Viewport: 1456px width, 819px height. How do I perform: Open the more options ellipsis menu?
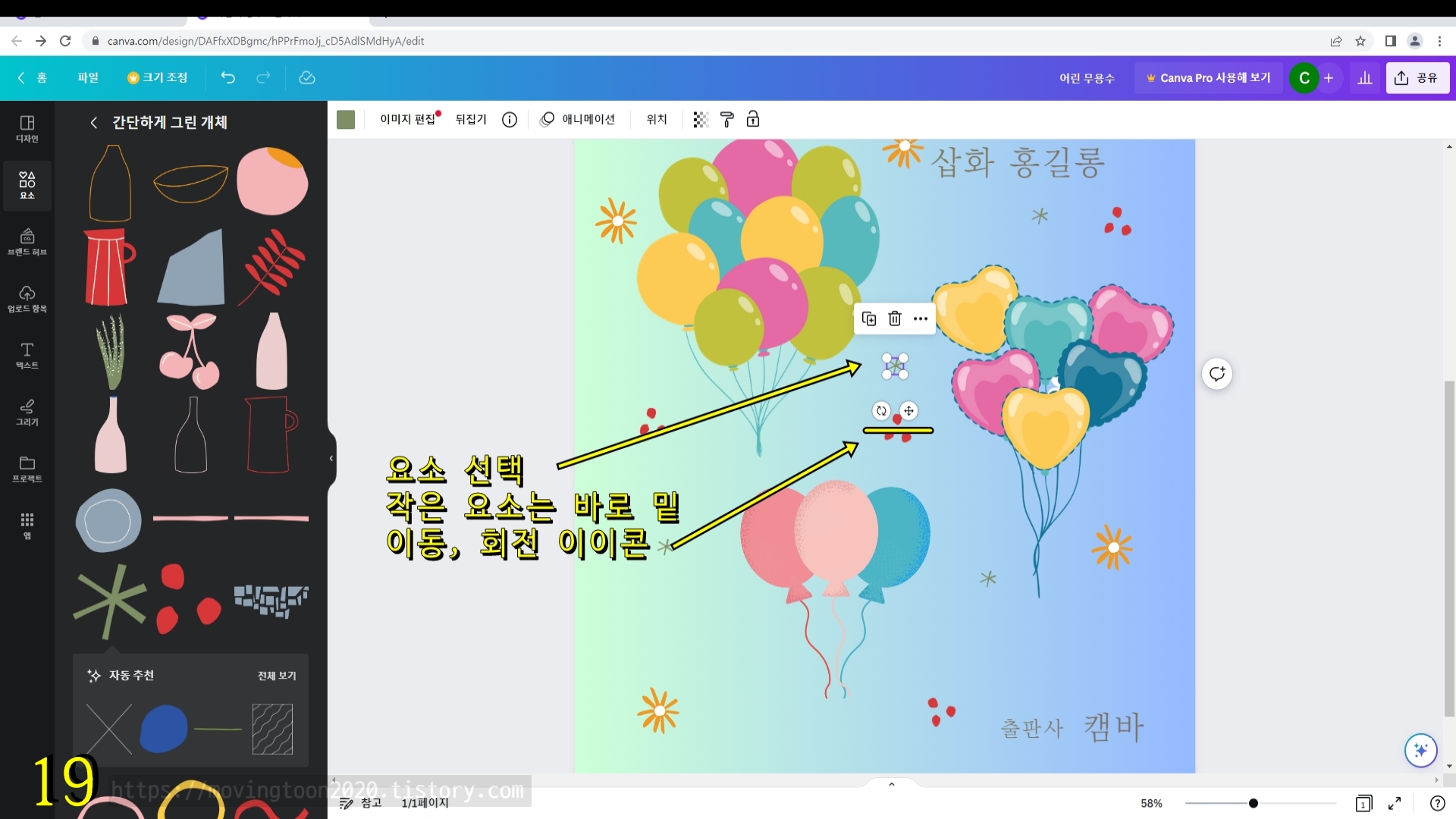(x=921, y=318)
